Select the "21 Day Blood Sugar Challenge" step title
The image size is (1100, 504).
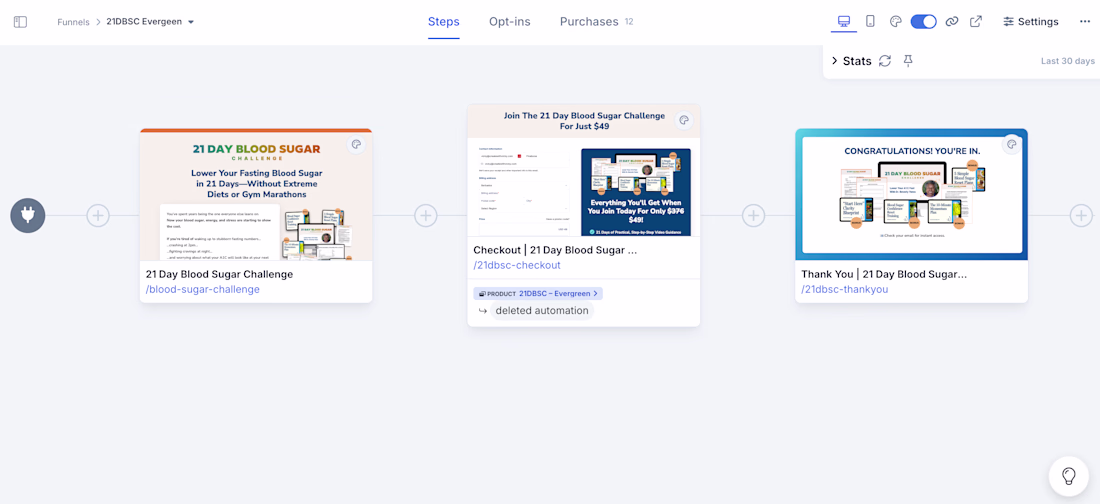point(220,274)
